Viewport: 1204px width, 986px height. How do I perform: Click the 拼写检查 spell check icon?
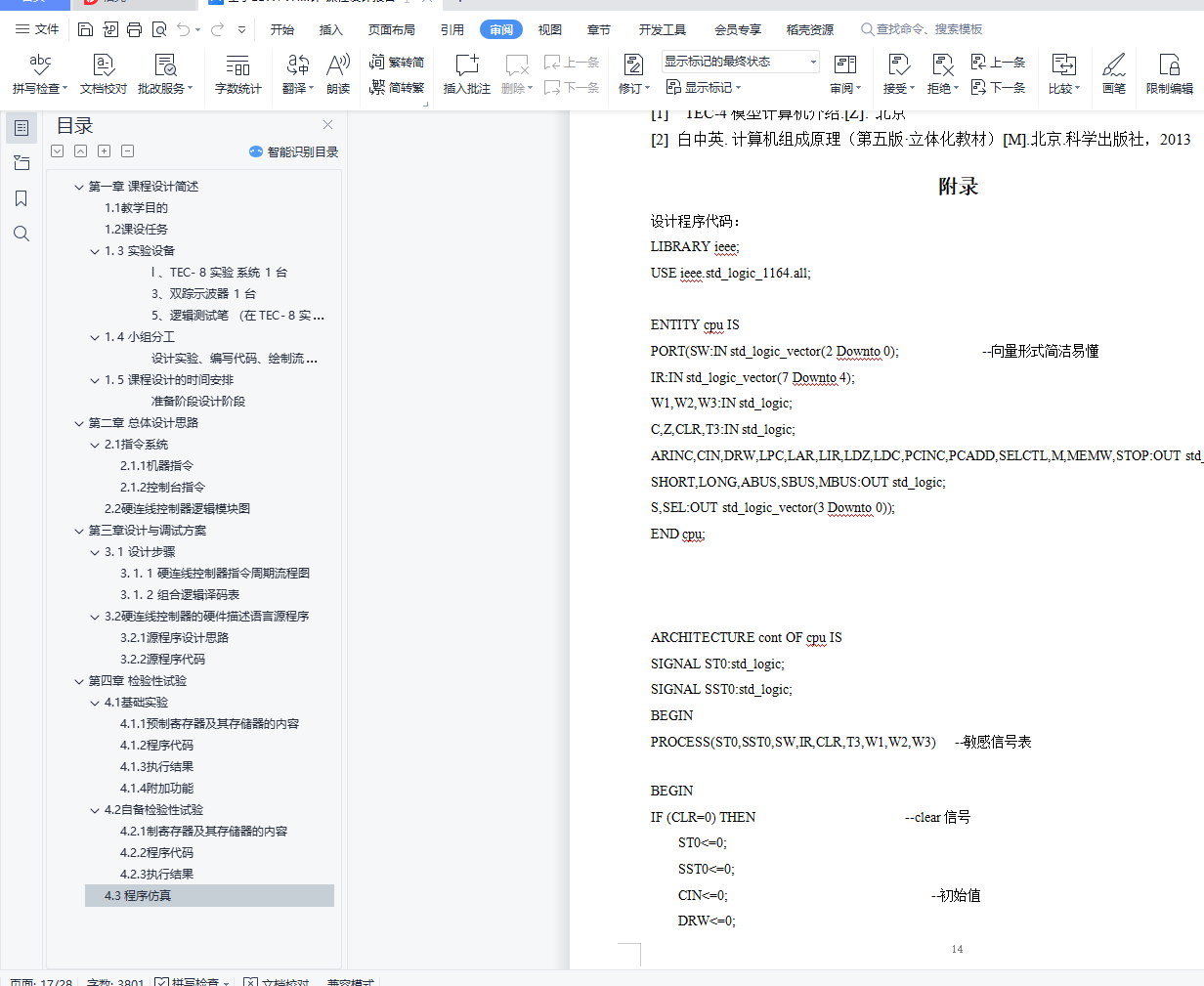(40, 65)
